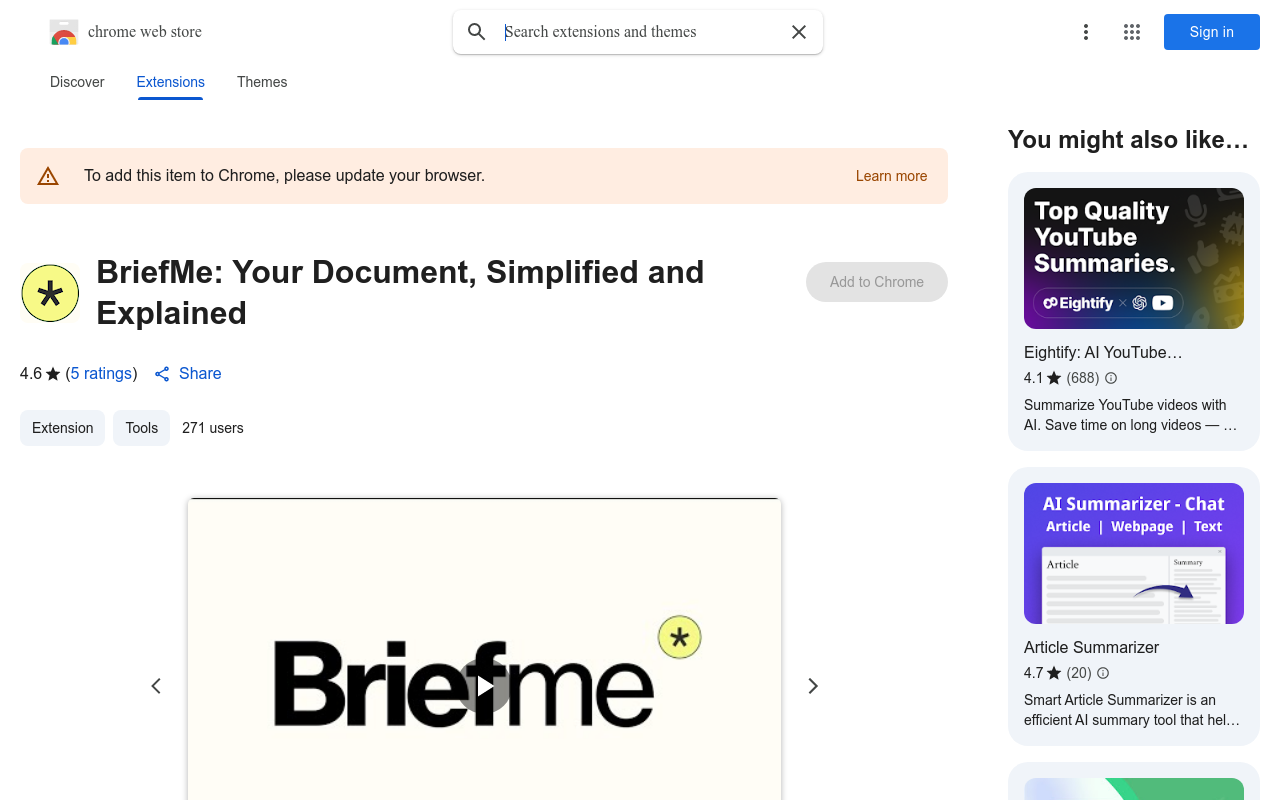Click the share icon next to Share
The image size is (1280, 800).
click(162, 374)
